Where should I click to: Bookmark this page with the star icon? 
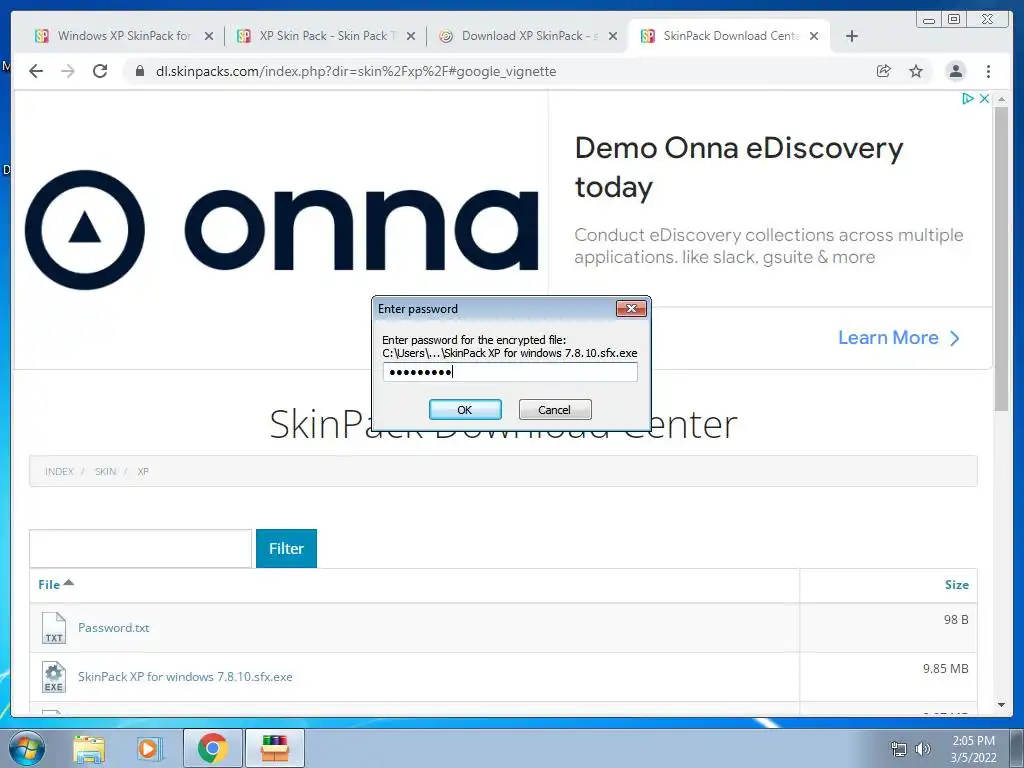click(x=916, y=71)
